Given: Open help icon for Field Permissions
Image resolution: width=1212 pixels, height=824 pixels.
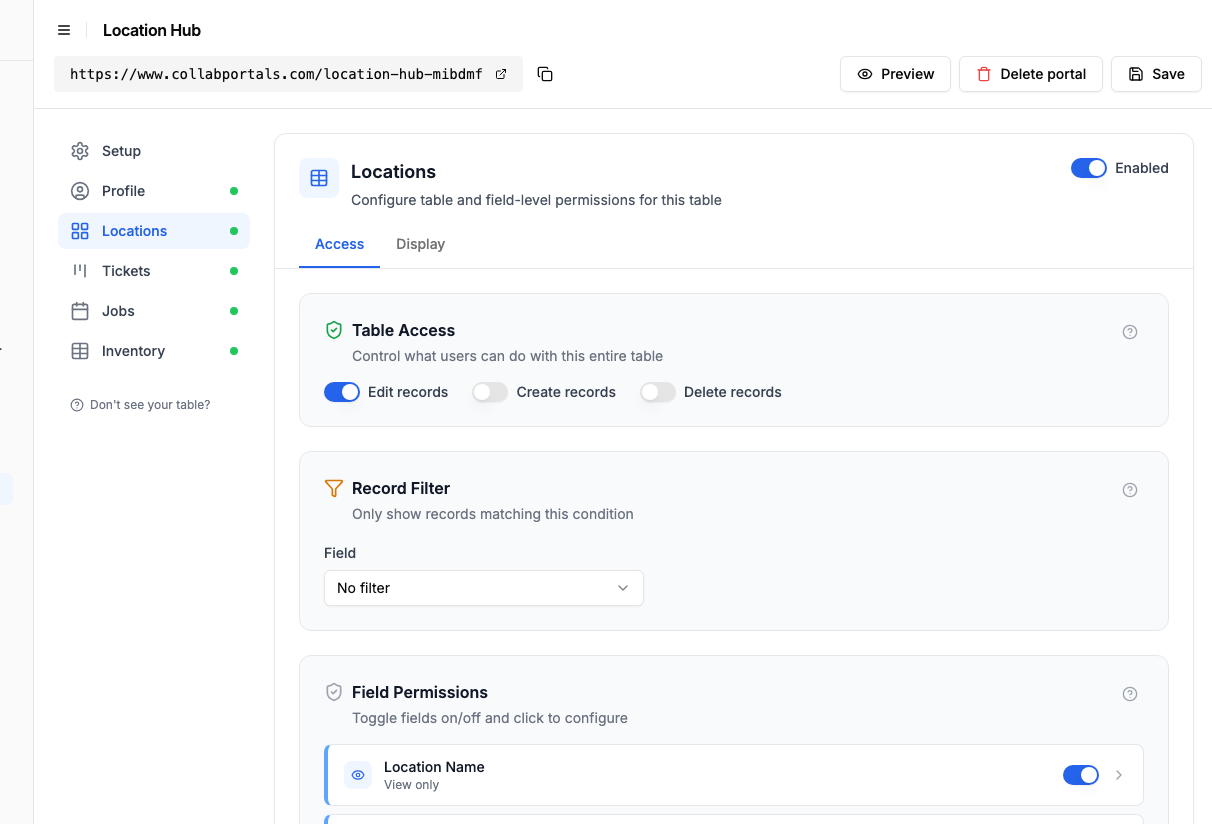Looking at the screenshot, I should (1130, 694).
